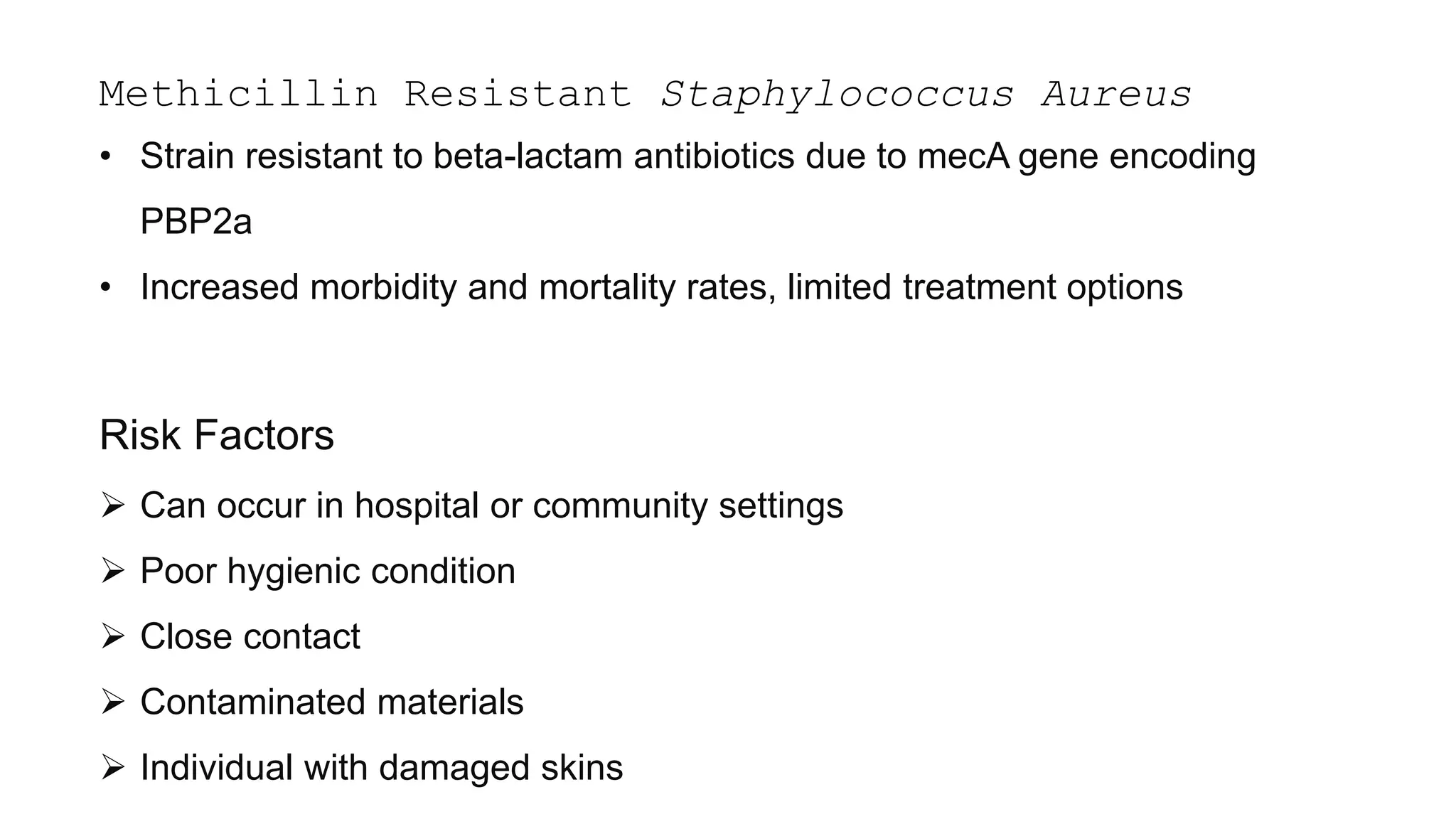
Task: Click the text line PBP2a
Action: point(196,221)
